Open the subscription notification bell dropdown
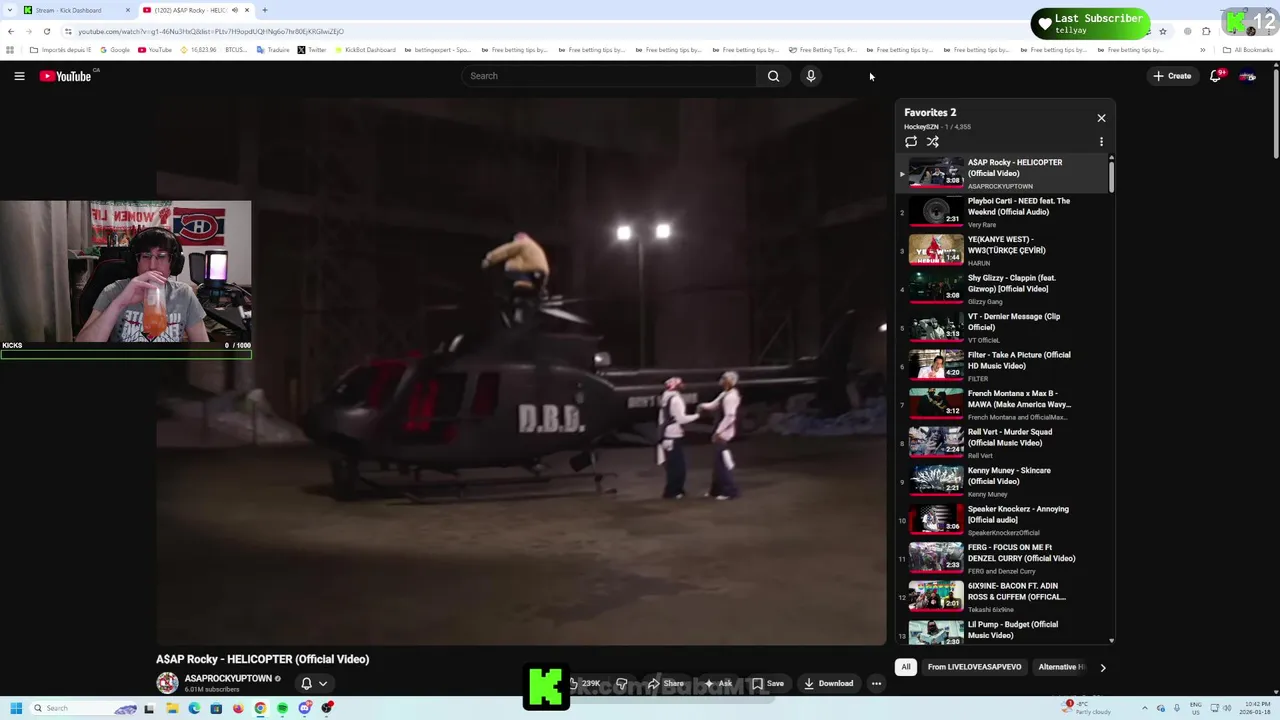1280x720 pixels. point(313,683)
